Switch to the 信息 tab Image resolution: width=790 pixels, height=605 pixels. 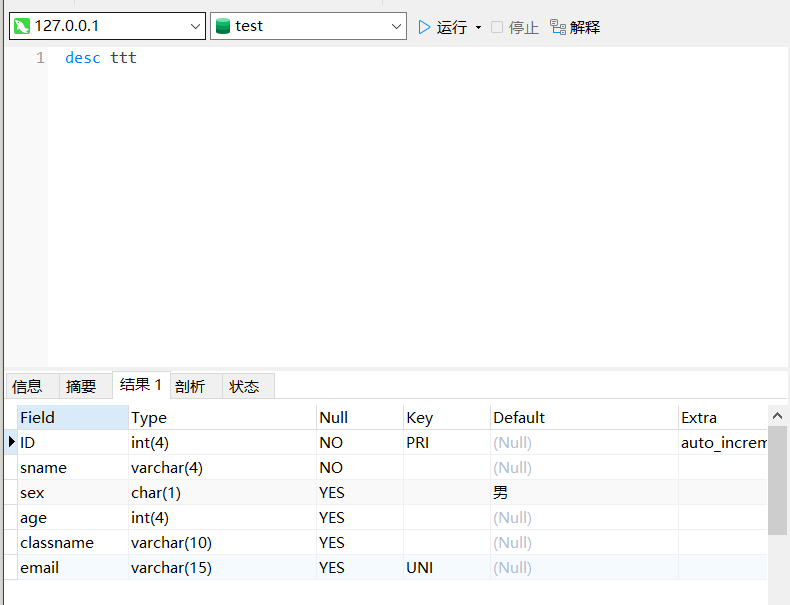click(x=28, y=386)
